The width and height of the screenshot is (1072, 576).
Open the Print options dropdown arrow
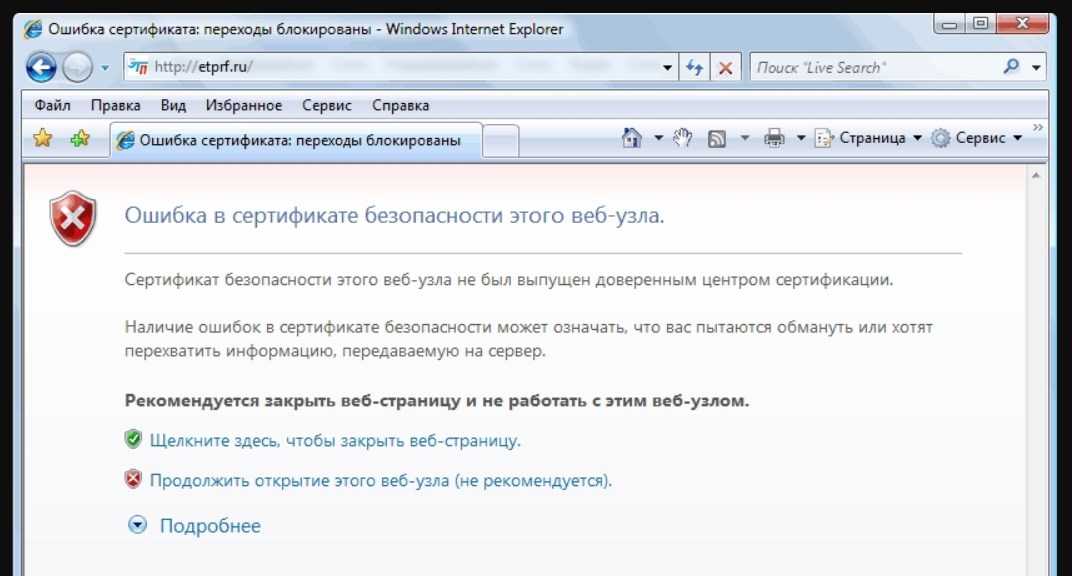pyautogui.click(x=801, y=138)
